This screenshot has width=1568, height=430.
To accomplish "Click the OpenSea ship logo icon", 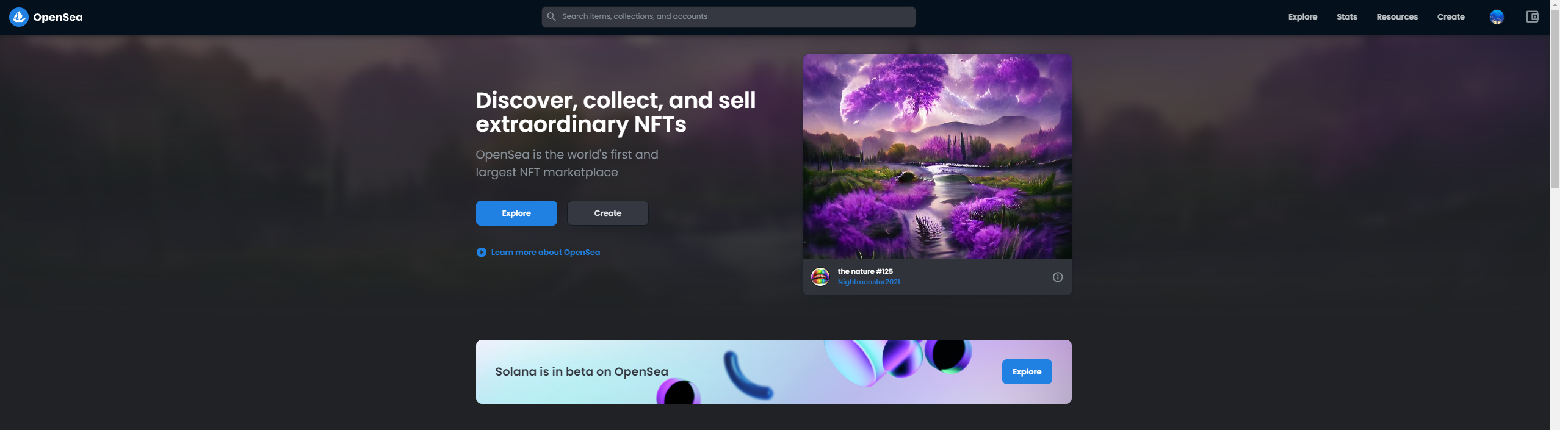I will click(x=19, y=17).
